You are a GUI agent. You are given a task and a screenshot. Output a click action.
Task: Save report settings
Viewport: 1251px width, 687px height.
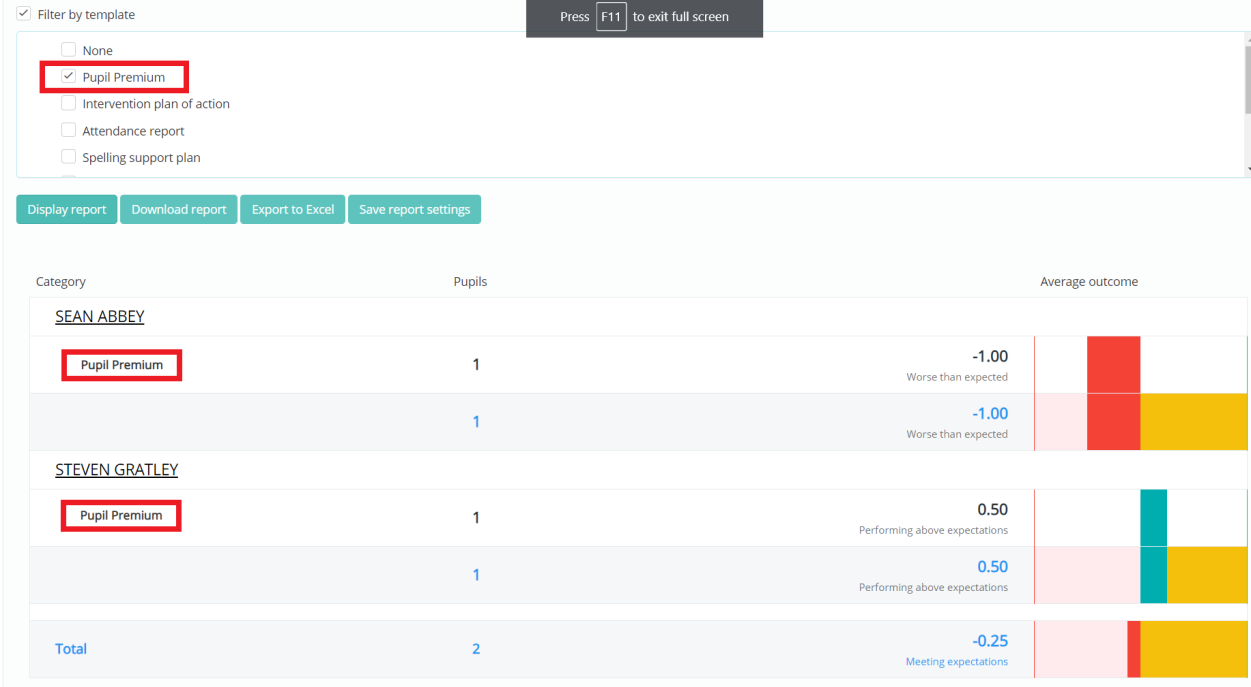(x=414, y=209)
